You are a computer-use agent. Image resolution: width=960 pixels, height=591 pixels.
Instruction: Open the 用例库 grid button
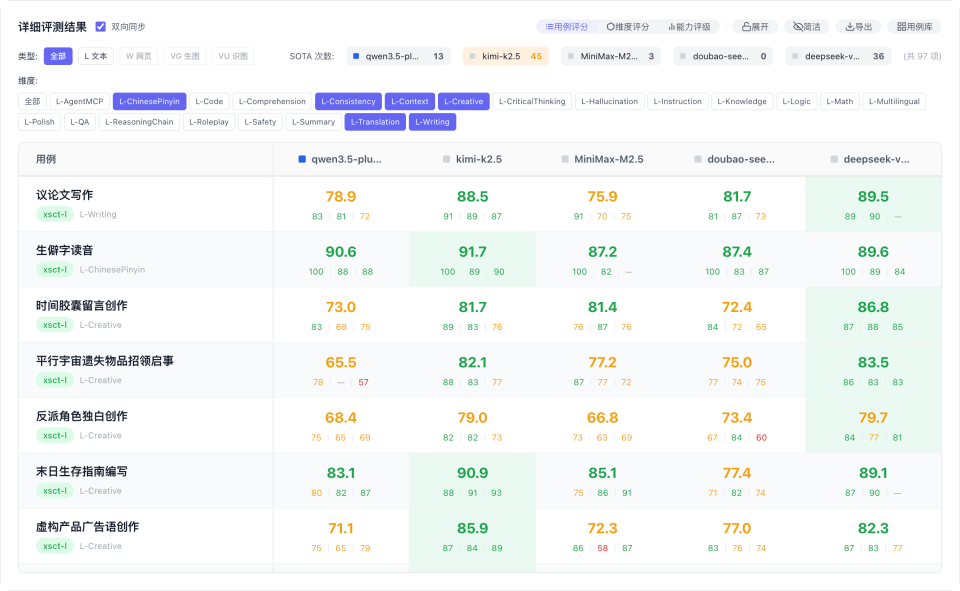click(x=914, y=27)
